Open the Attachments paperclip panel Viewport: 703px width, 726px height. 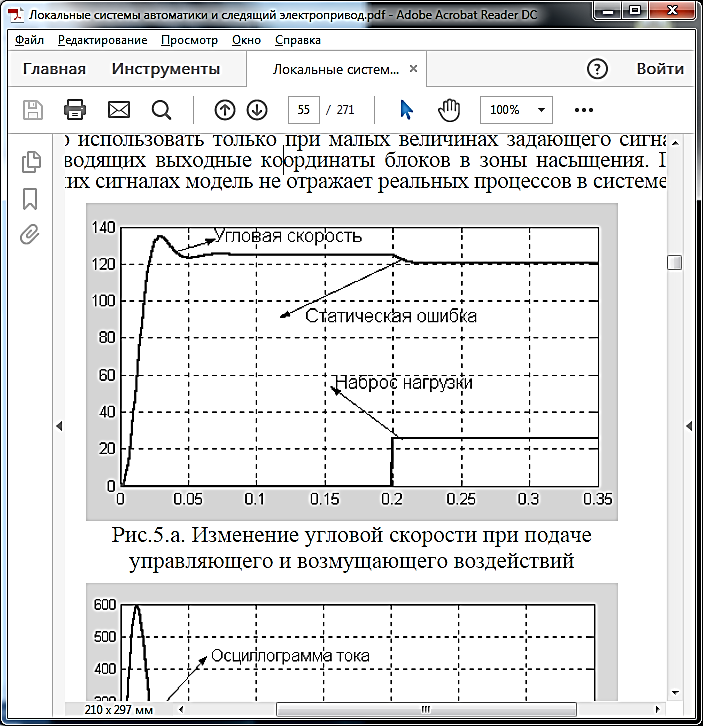tap(31, 235)
